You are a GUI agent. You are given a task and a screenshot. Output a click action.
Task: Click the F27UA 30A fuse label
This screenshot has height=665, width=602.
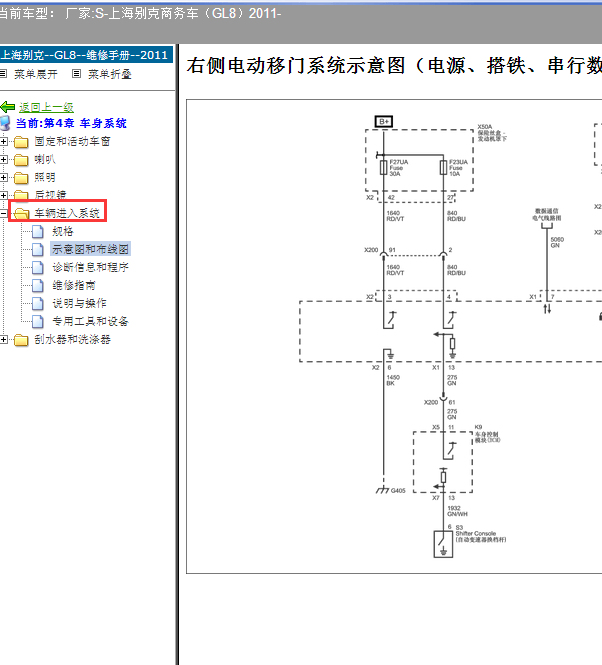click(398, 168)
